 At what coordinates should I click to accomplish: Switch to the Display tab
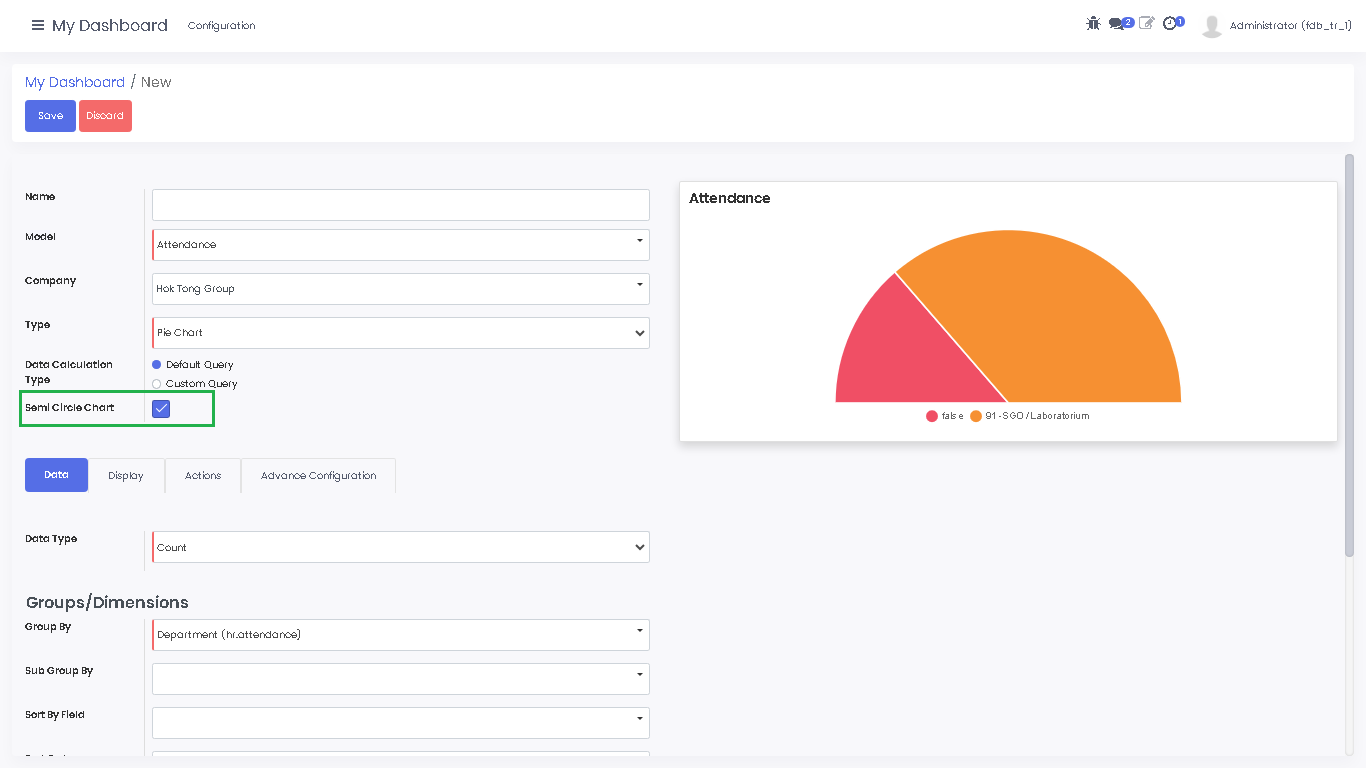pyautogui.click(x=126, y=476)
